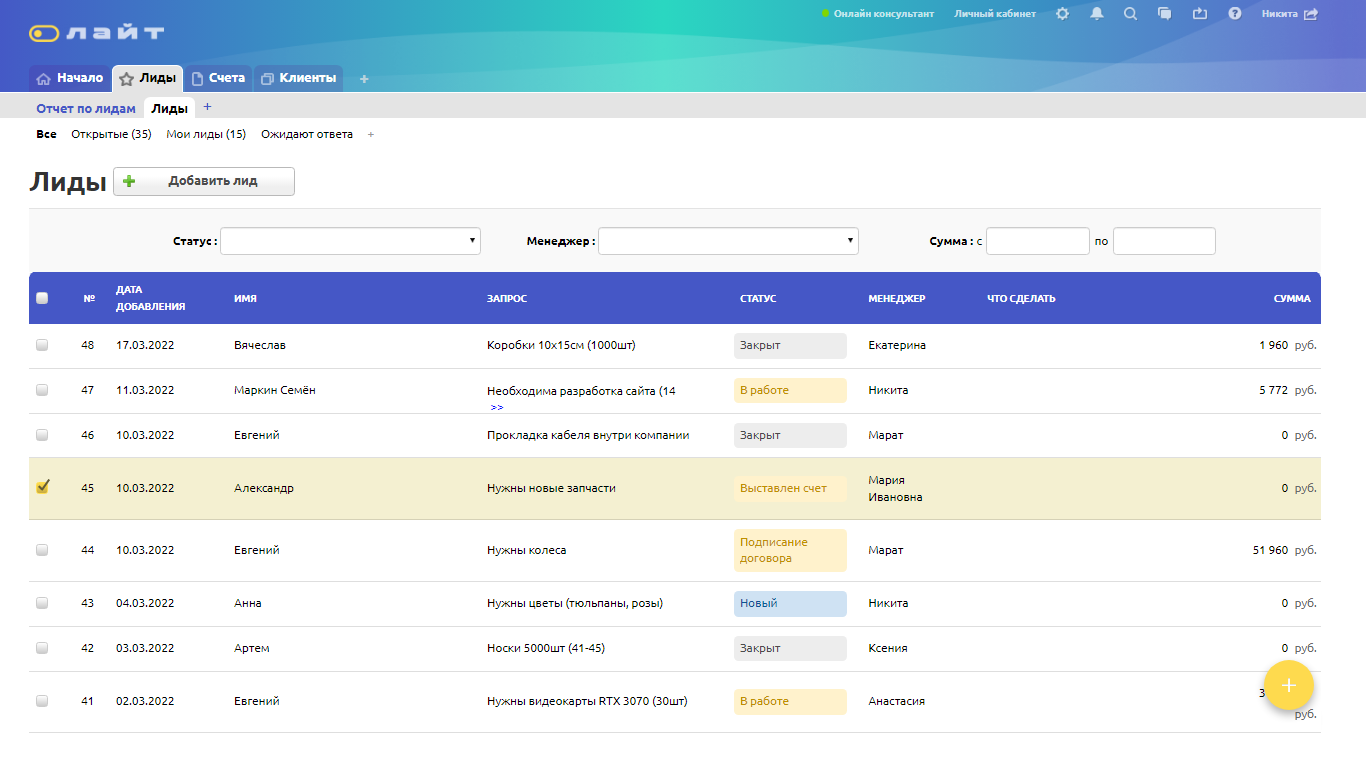Add a new main tab with plus icon
Screen dimensions: 1366x768
[x=364, y=79]
